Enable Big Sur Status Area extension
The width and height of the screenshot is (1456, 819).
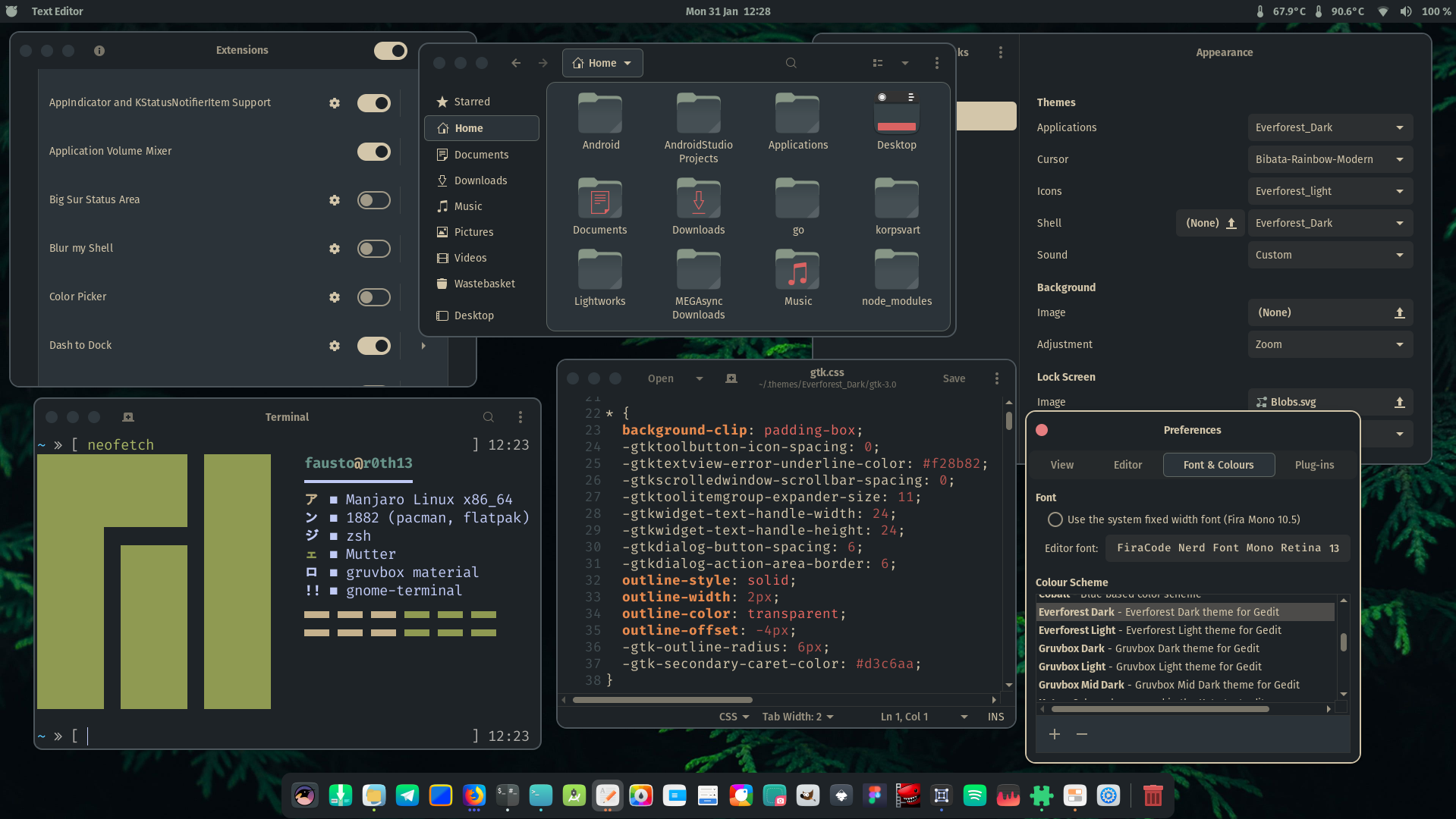click(374, 200)
